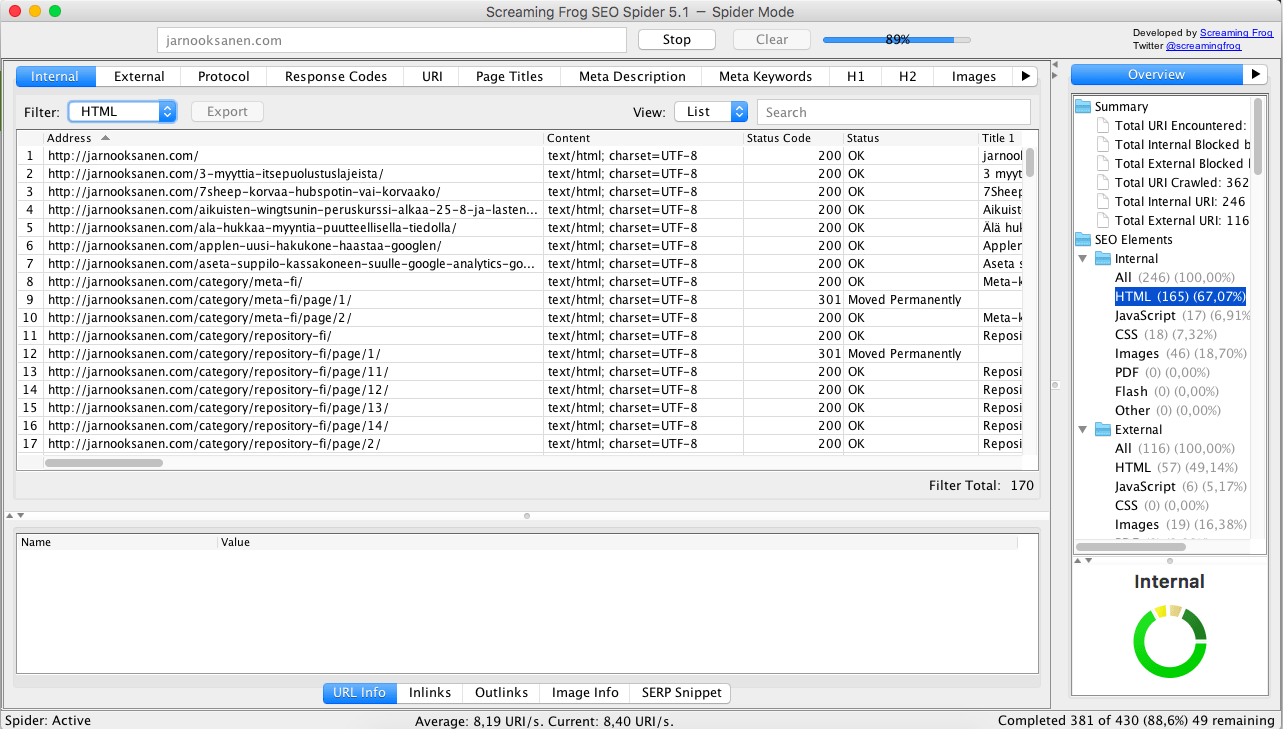Click the table vertical scrollbar
The image size is (1283, 729).
click(1030, 163)
